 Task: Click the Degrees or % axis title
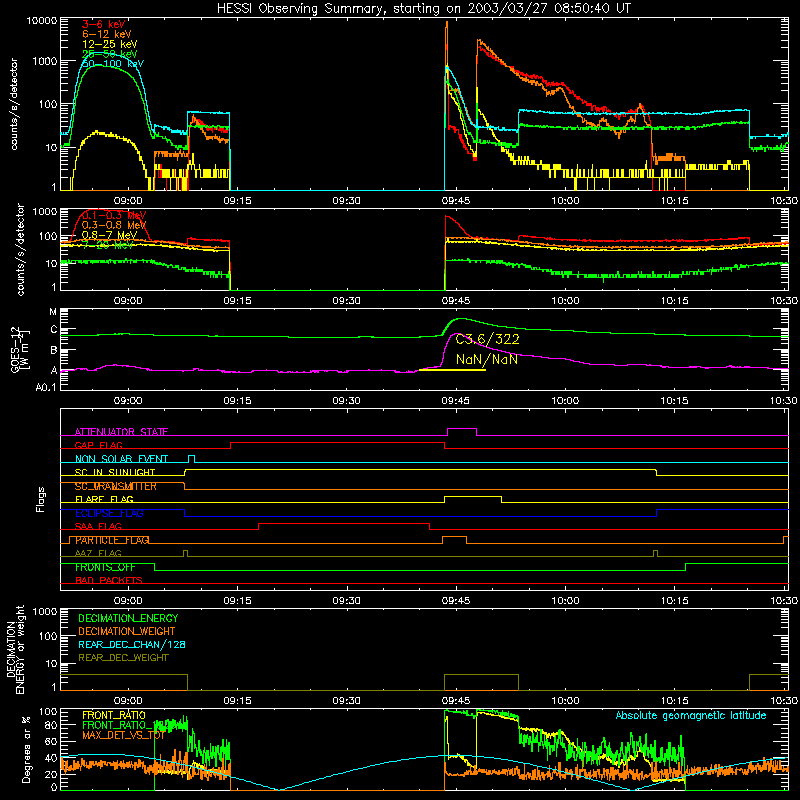pyautogui.click(x=26, y=749)
